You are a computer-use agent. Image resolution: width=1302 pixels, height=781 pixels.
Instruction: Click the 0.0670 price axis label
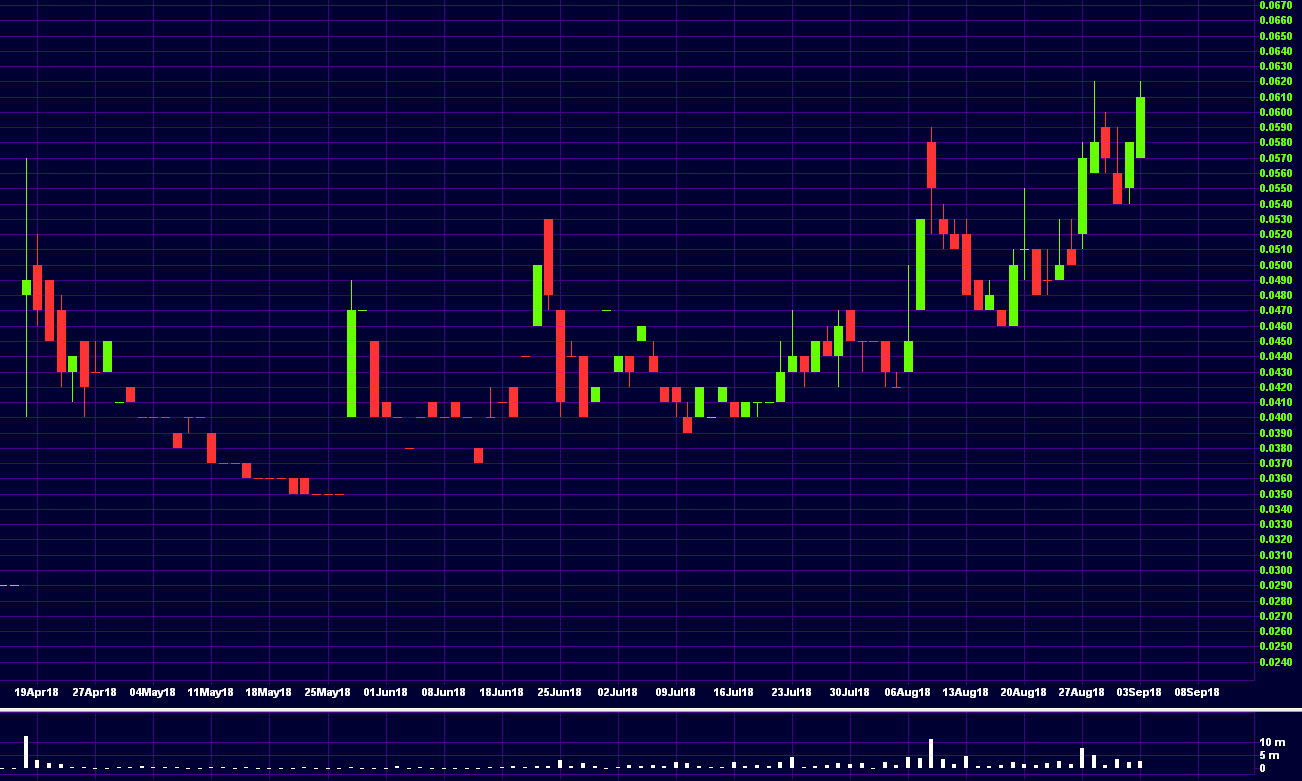point(1275,5)
